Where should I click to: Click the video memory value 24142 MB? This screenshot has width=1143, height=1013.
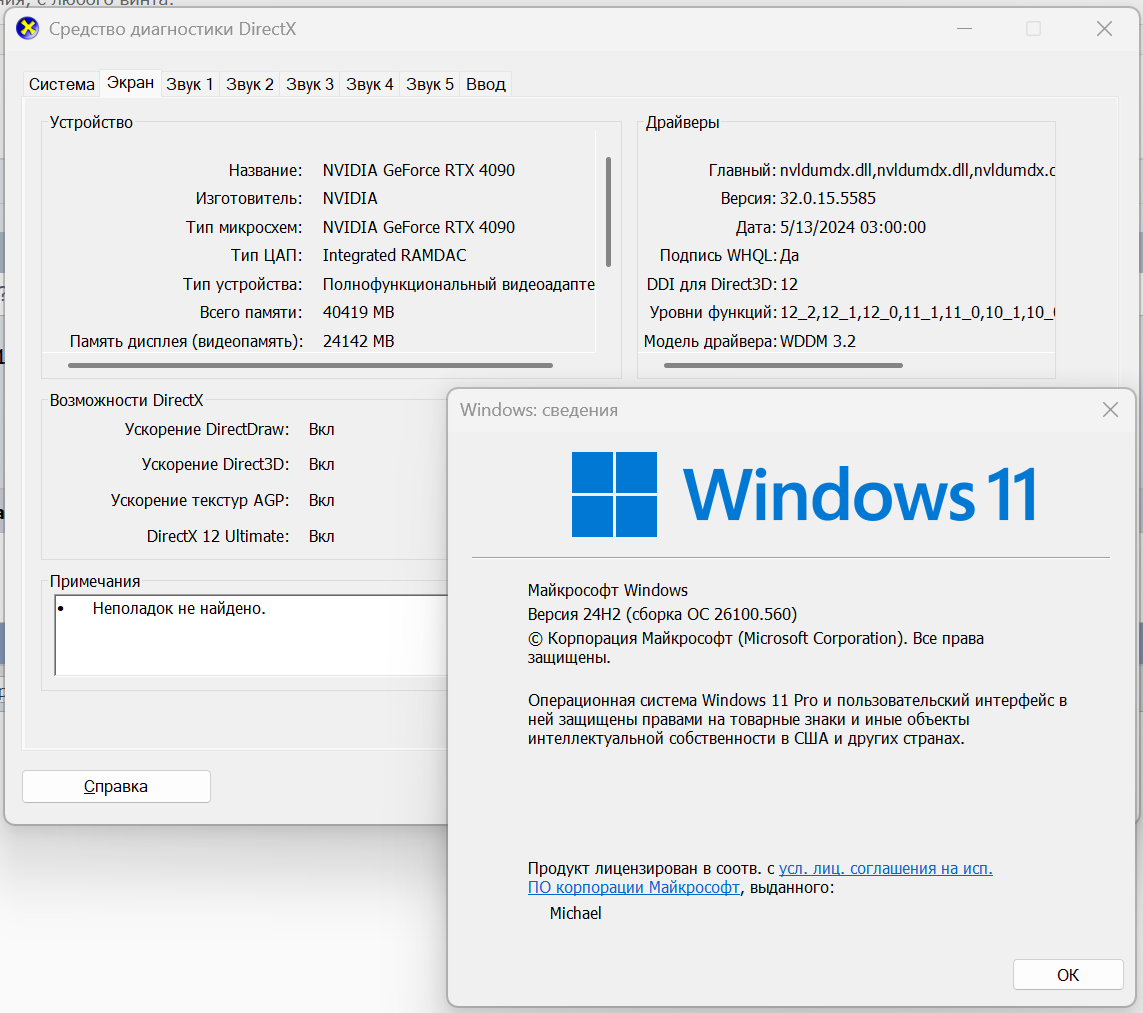[359, 341]
